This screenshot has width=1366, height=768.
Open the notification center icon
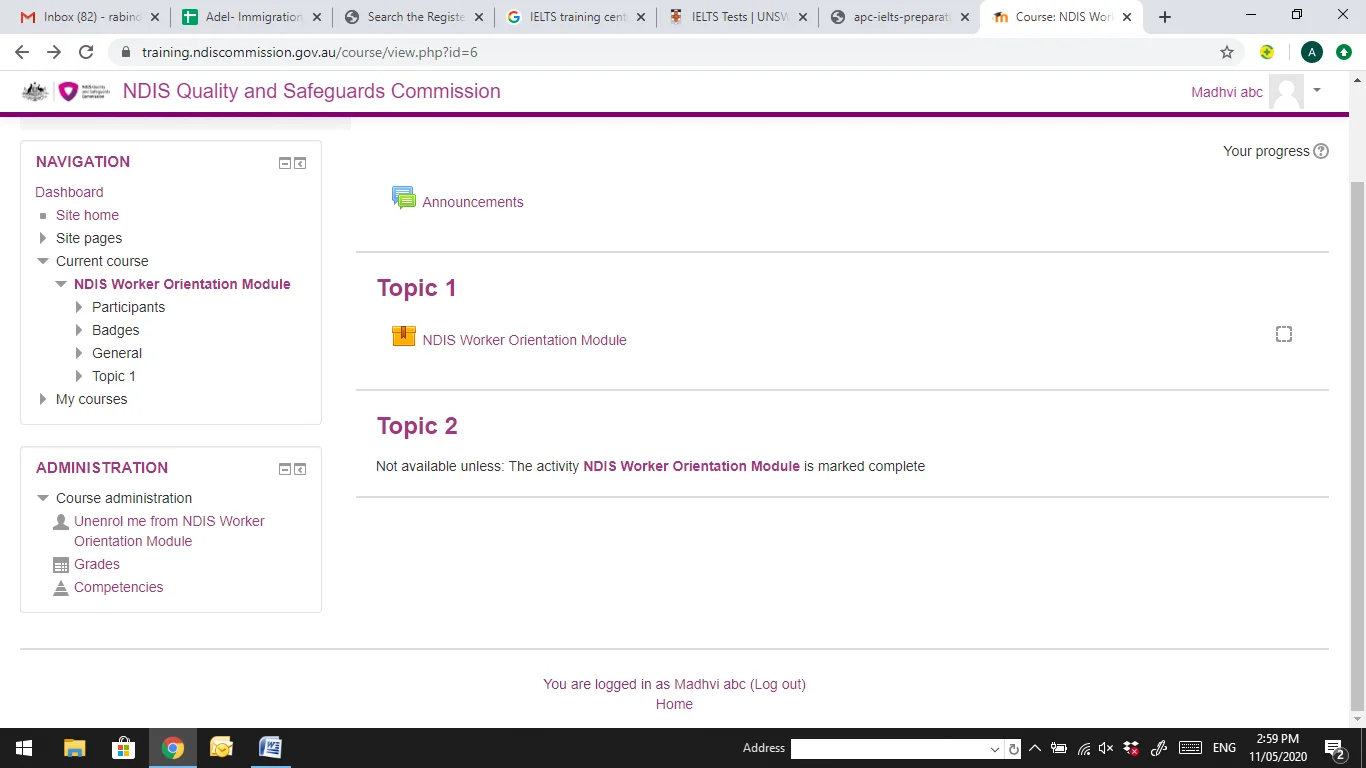tap(1334, 749)
